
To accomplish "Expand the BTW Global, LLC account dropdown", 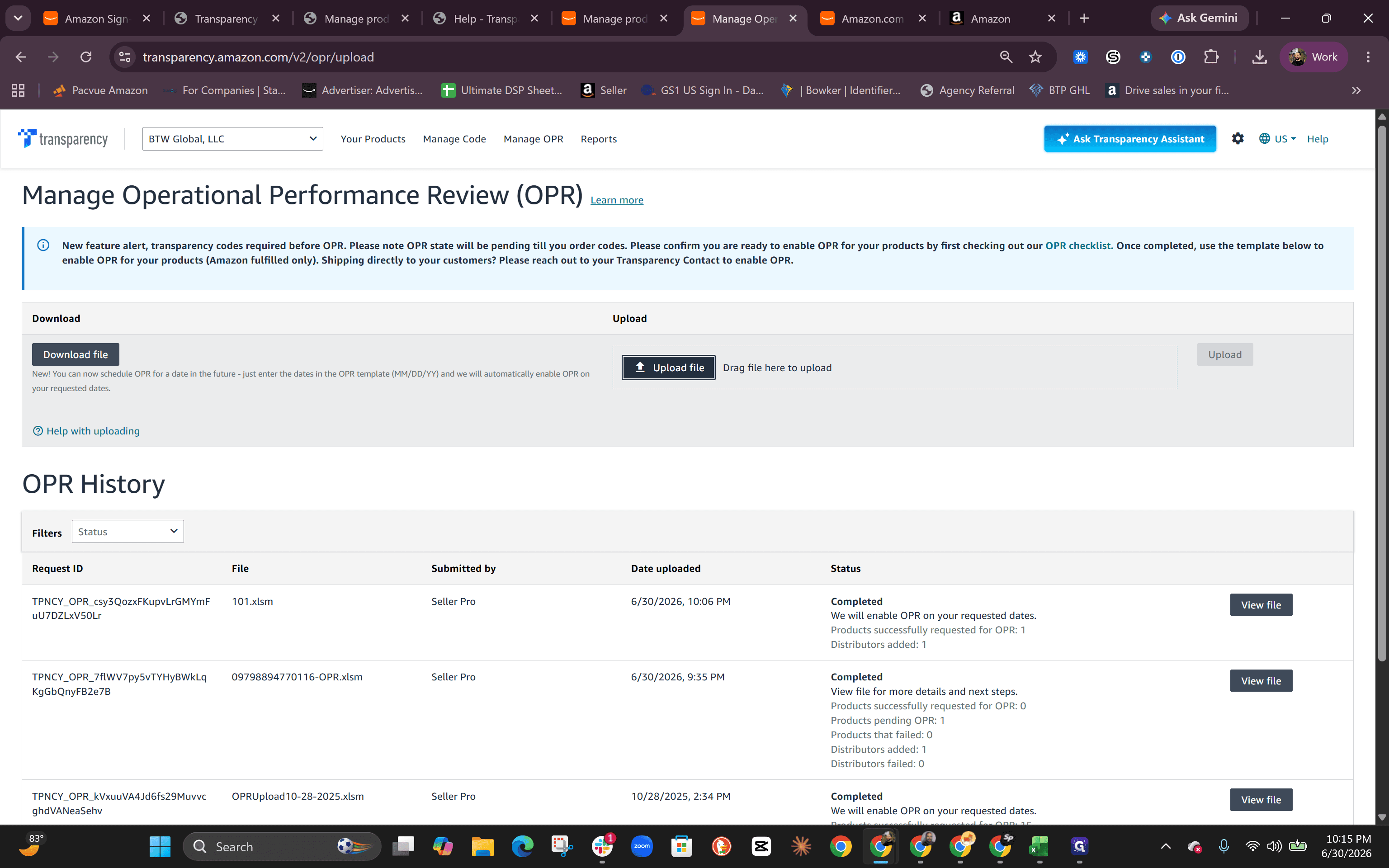I will (x=232, y=139).
